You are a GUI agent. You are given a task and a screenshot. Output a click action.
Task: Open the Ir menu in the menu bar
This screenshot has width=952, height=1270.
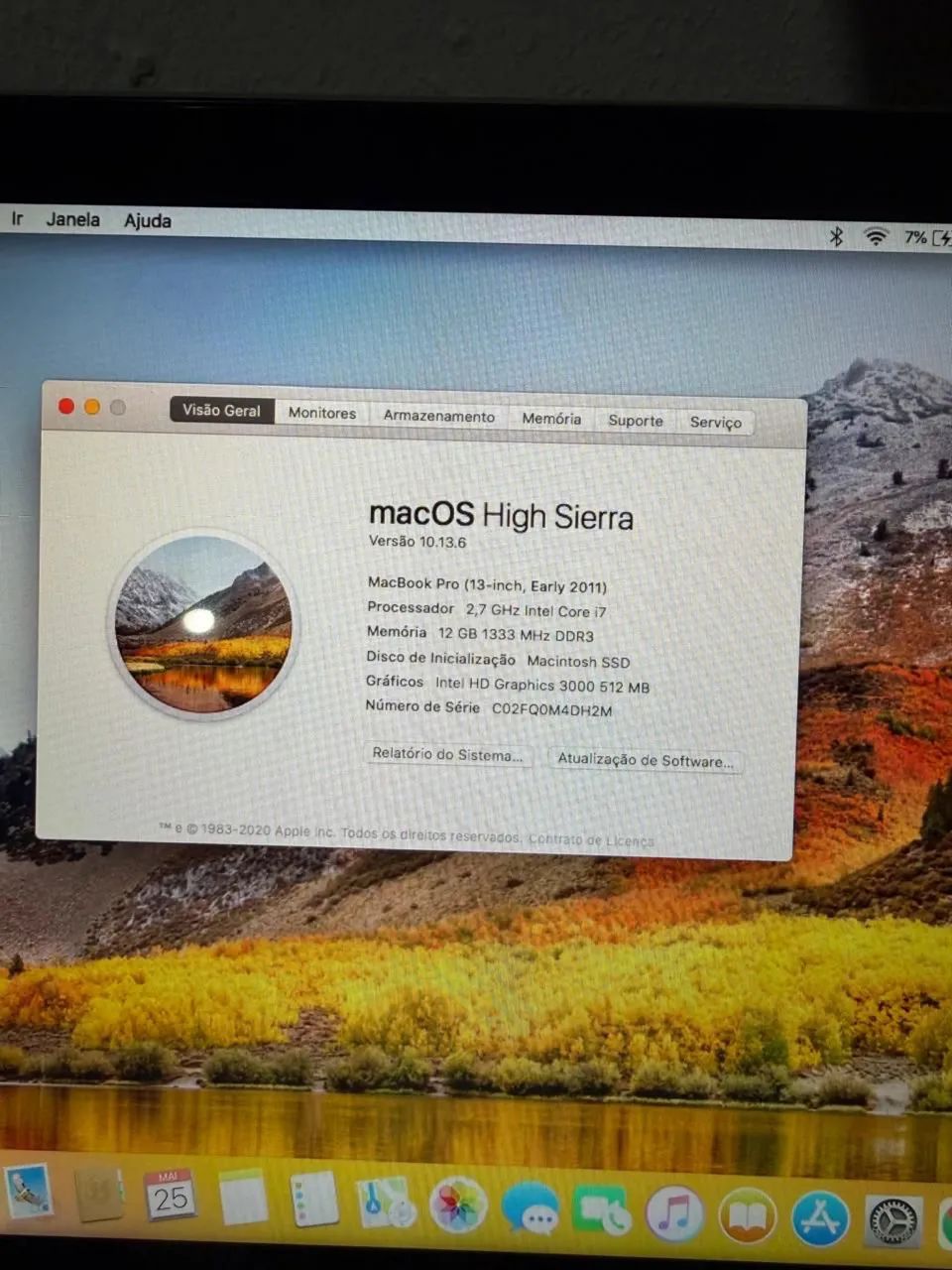coord(17,218)
